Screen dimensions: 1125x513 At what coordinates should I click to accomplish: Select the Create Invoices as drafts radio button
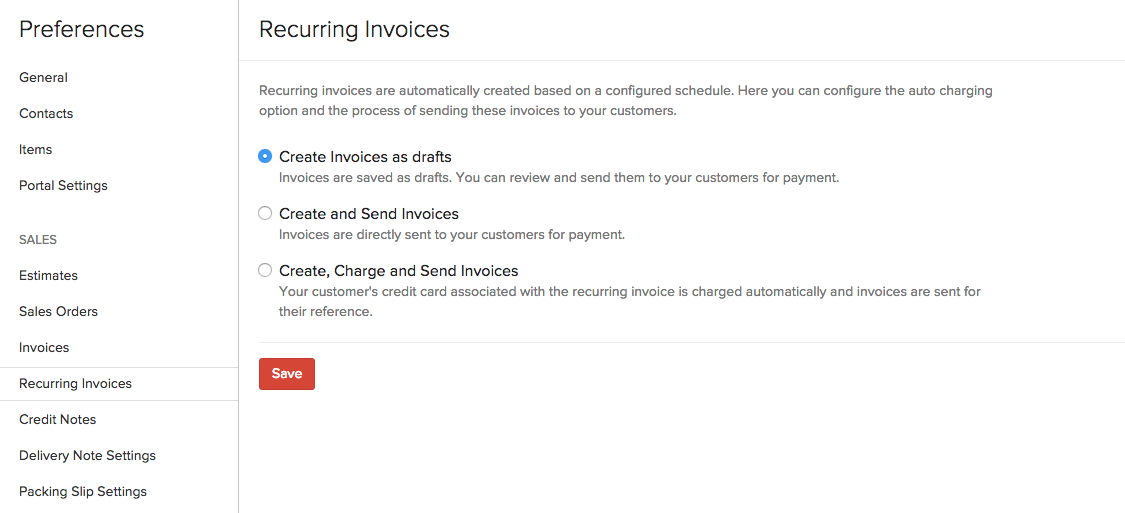[265, 156]
